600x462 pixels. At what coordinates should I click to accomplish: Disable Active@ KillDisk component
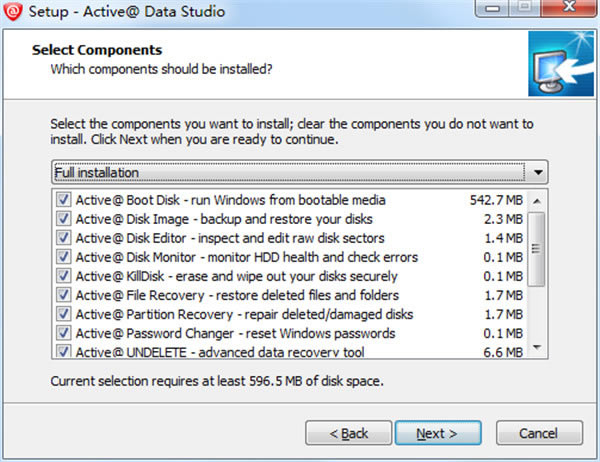64,276
